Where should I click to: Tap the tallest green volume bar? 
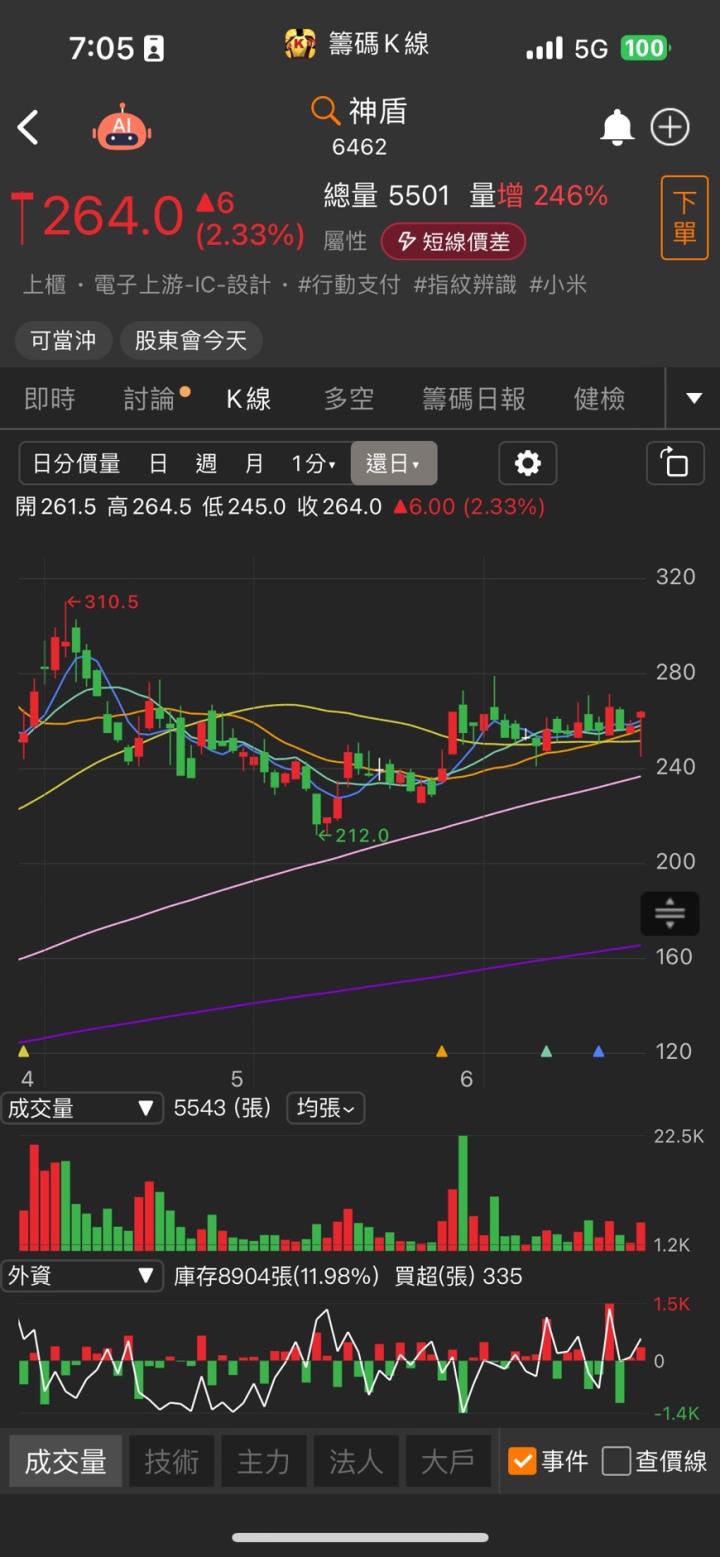click(463, 1193)
